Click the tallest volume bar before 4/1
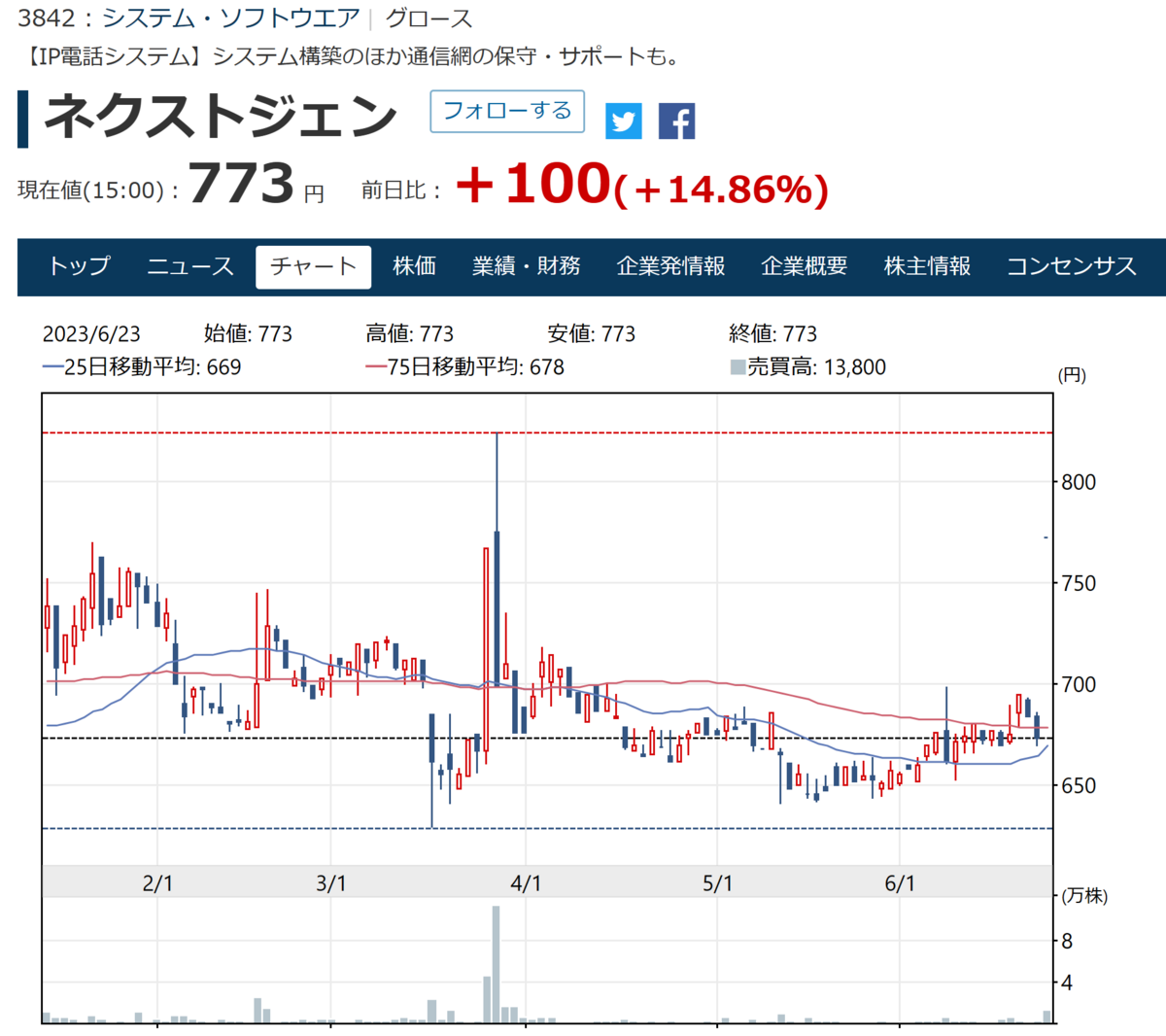Screen dimensions: 1166x1036 [x=497, y=964]
